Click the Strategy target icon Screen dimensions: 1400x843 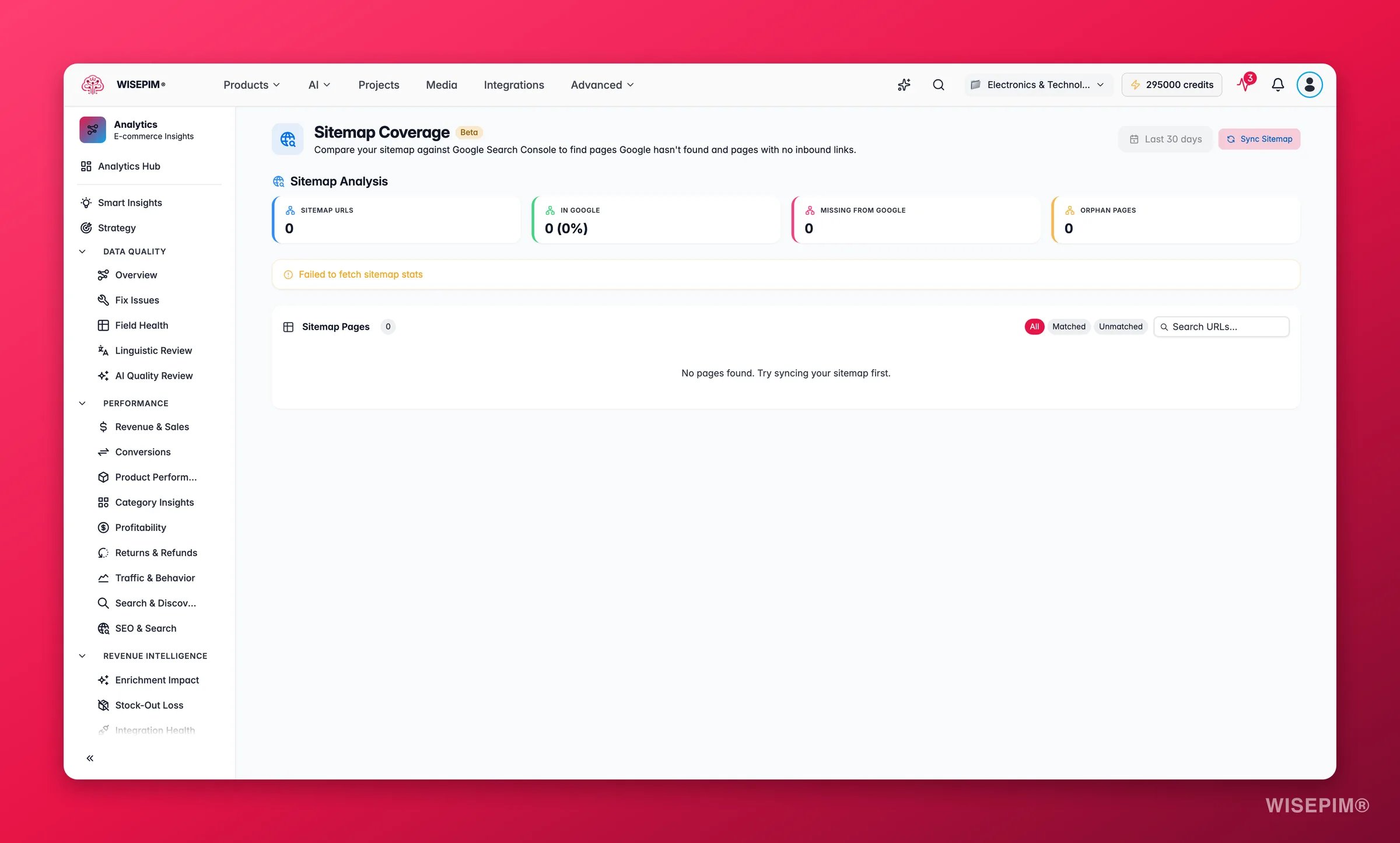tap(86, 228)
